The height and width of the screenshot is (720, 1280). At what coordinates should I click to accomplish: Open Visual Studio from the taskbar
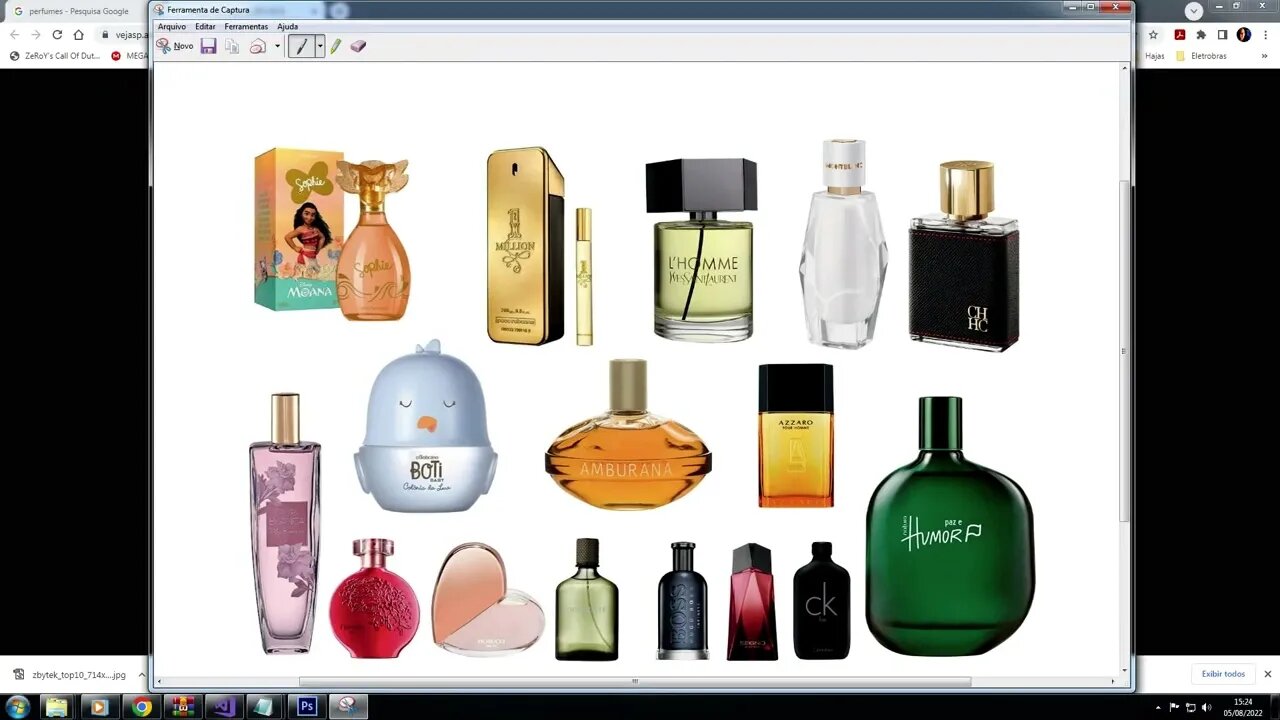[x=223, y=707]
